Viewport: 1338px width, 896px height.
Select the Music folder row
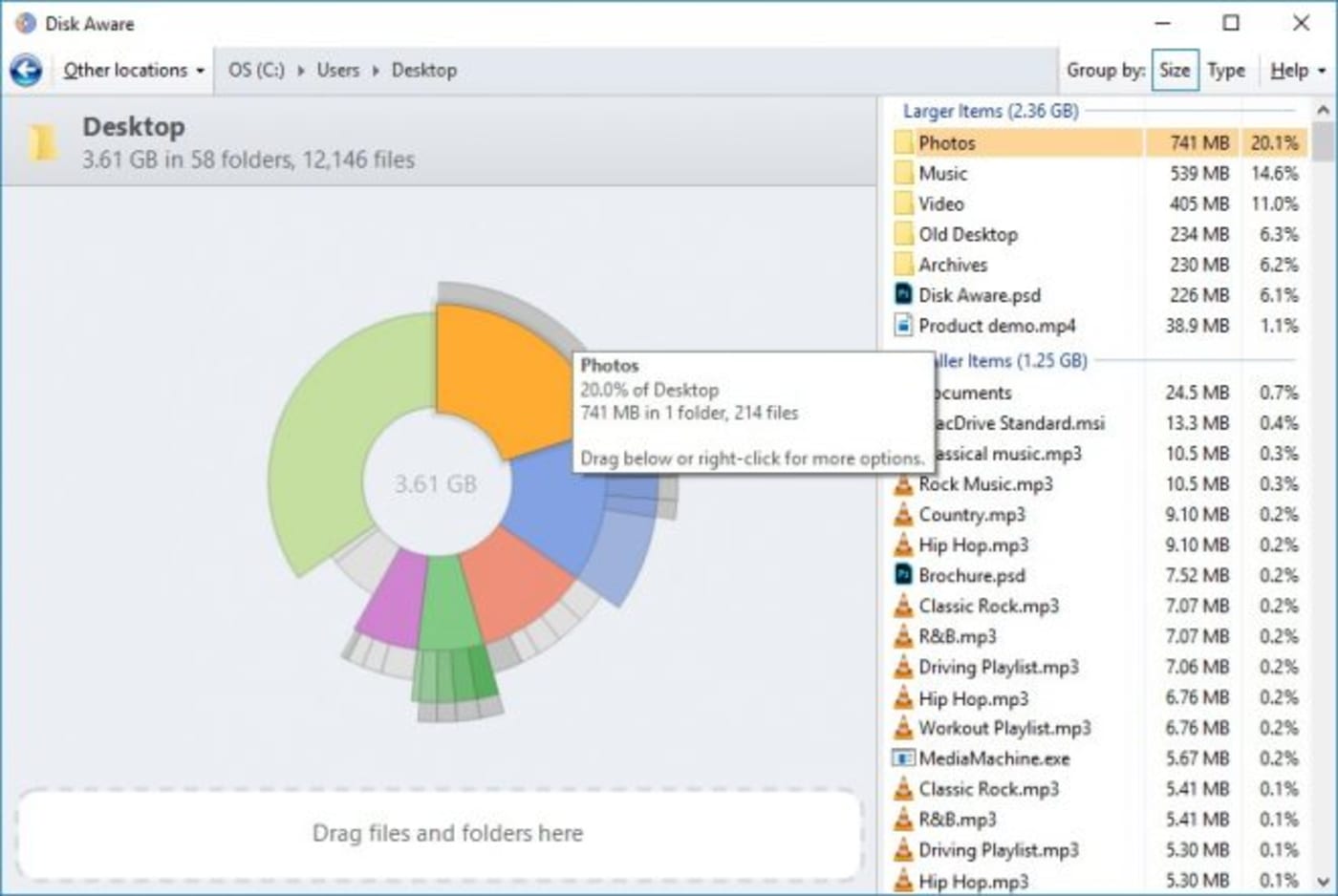coord(1097,173)
